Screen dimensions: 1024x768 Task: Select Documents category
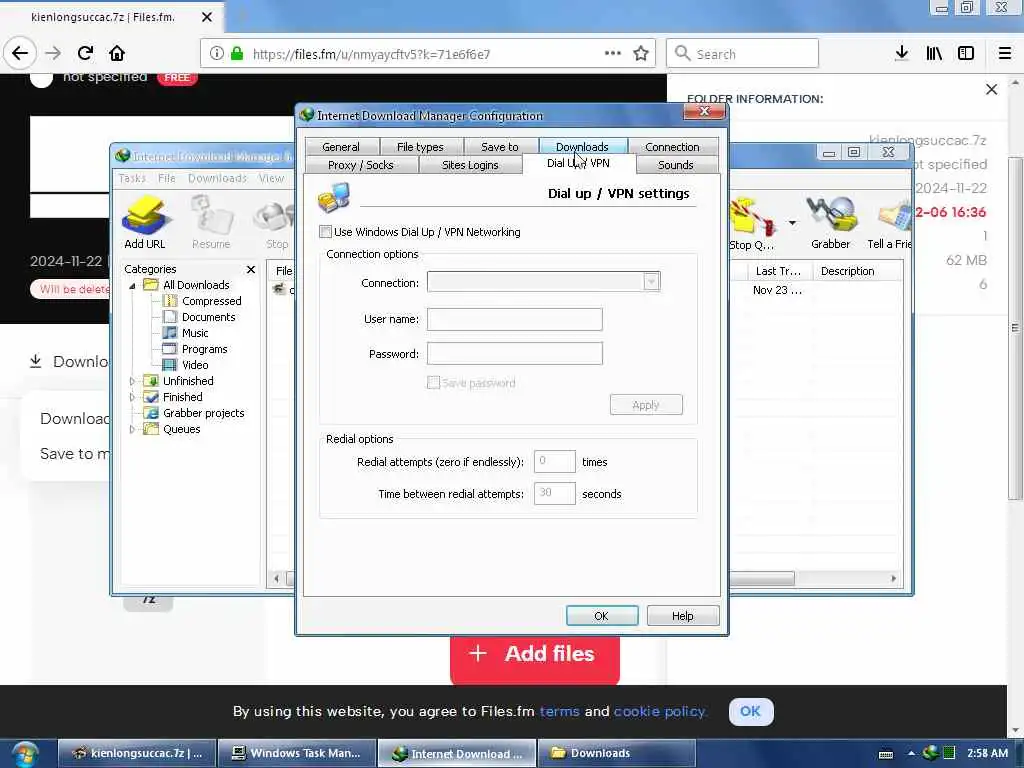tap(208, 317)
